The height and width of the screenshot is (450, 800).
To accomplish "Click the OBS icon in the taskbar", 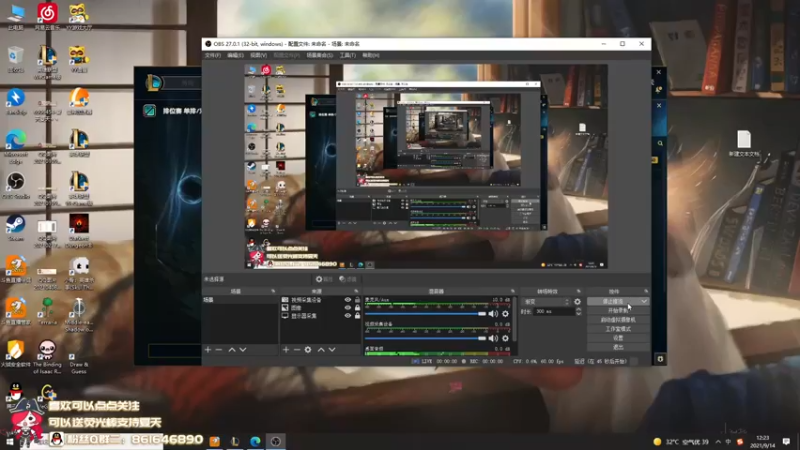I will pos(276,441).
